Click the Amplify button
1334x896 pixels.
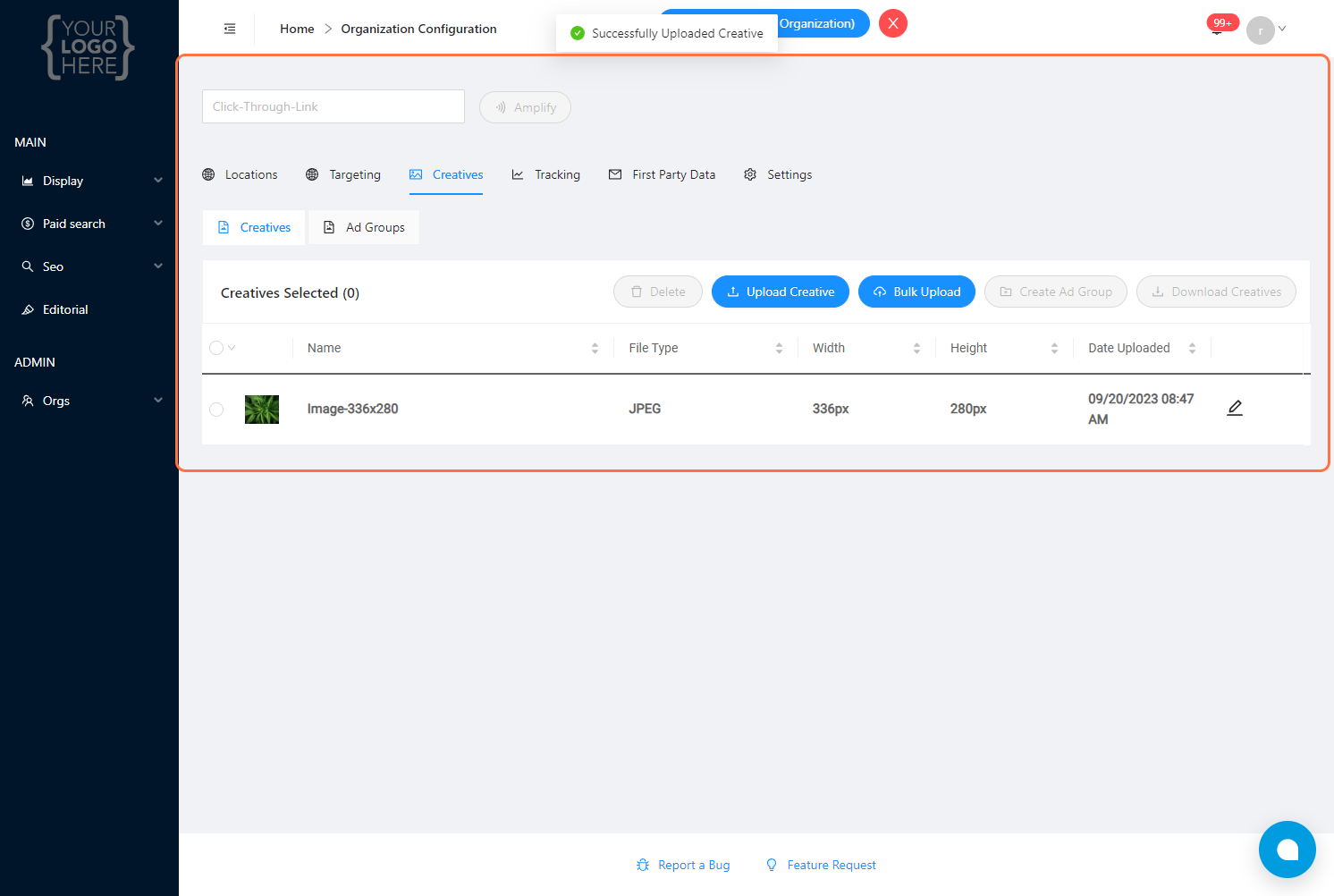pos(525,107)
